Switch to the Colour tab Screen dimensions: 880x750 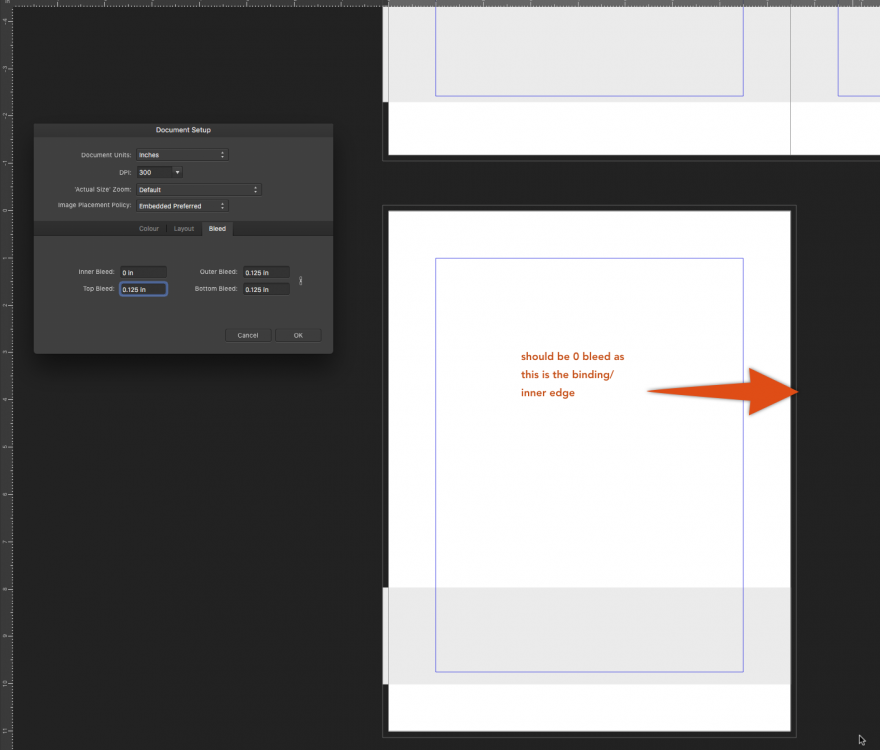tap(149, 229)
